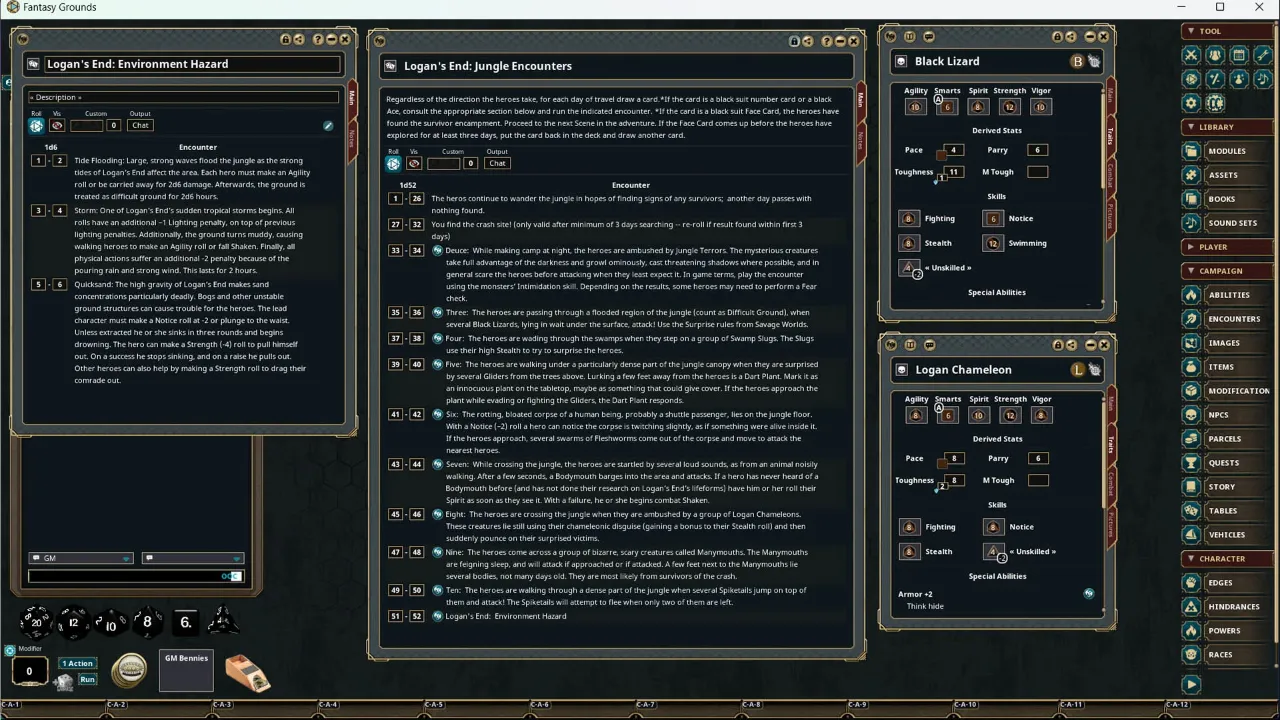Open the Images campaign list
Screen dimensions: 1280x720
(x=1228, y=343)
